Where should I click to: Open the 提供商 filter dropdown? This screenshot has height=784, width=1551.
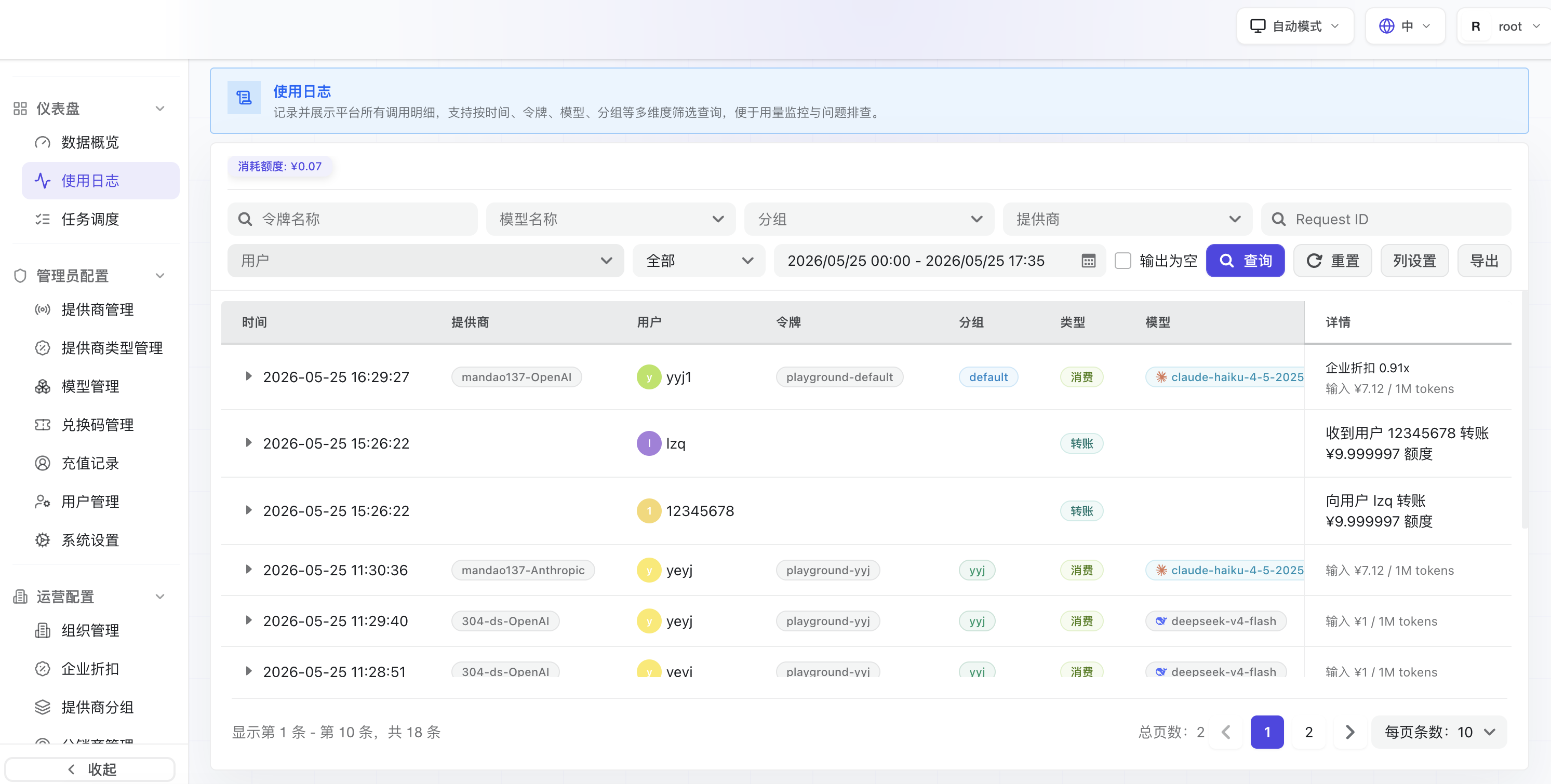tap(1127, 219)
